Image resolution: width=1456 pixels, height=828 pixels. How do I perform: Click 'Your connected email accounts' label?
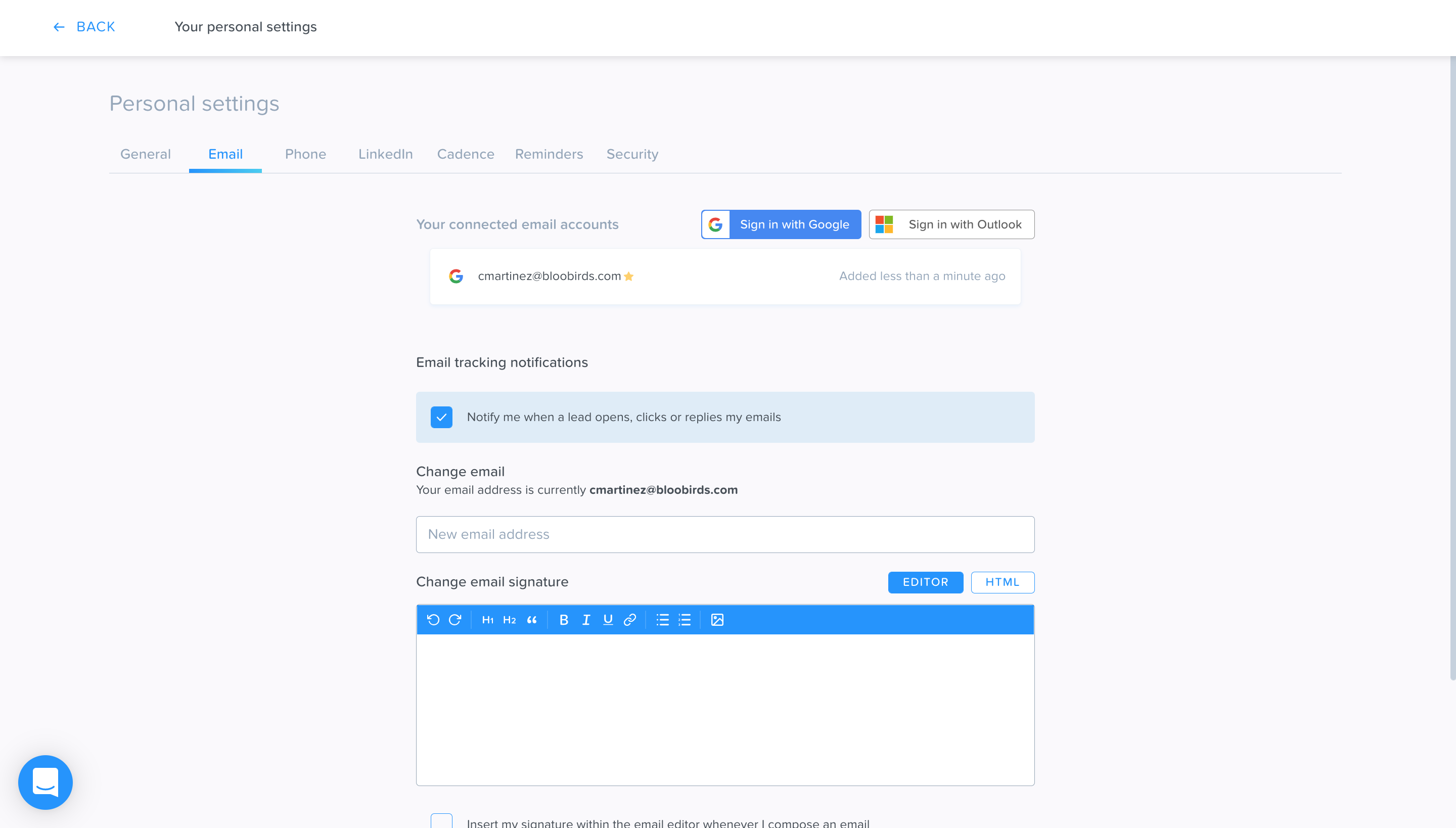(x=517, y=224)
